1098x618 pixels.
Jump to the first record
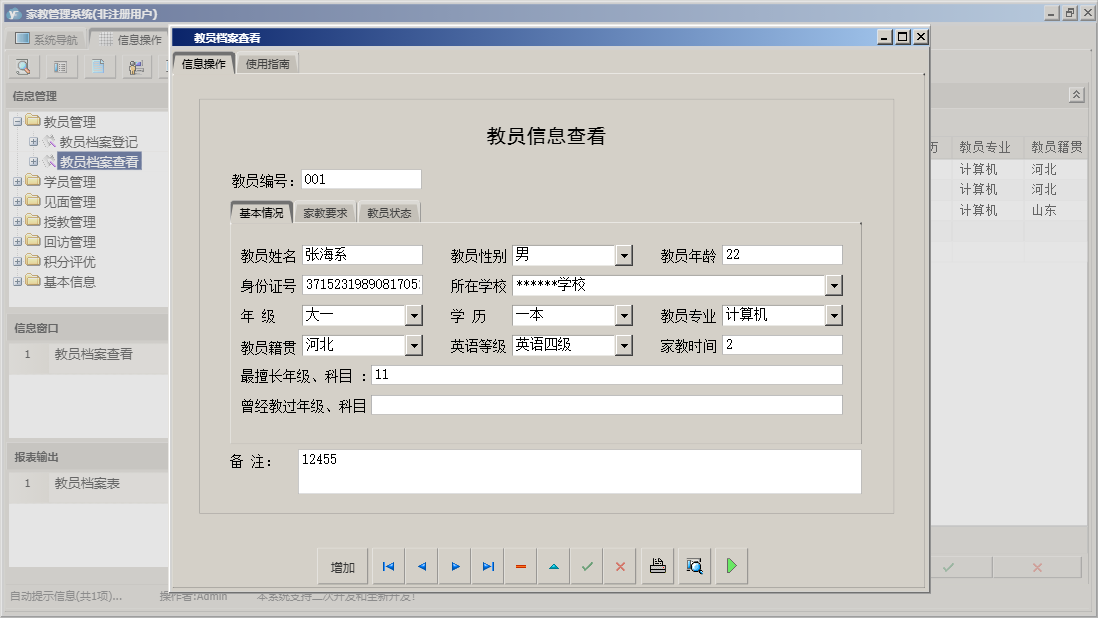pos(388,566)
